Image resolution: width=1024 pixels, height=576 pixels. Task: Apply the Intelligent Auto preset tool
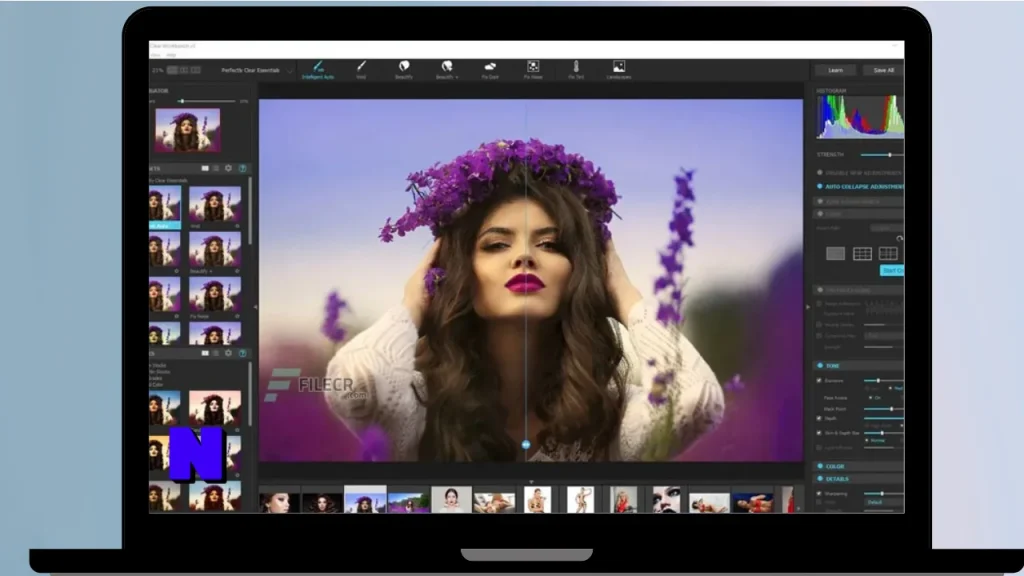click(318, 70)
